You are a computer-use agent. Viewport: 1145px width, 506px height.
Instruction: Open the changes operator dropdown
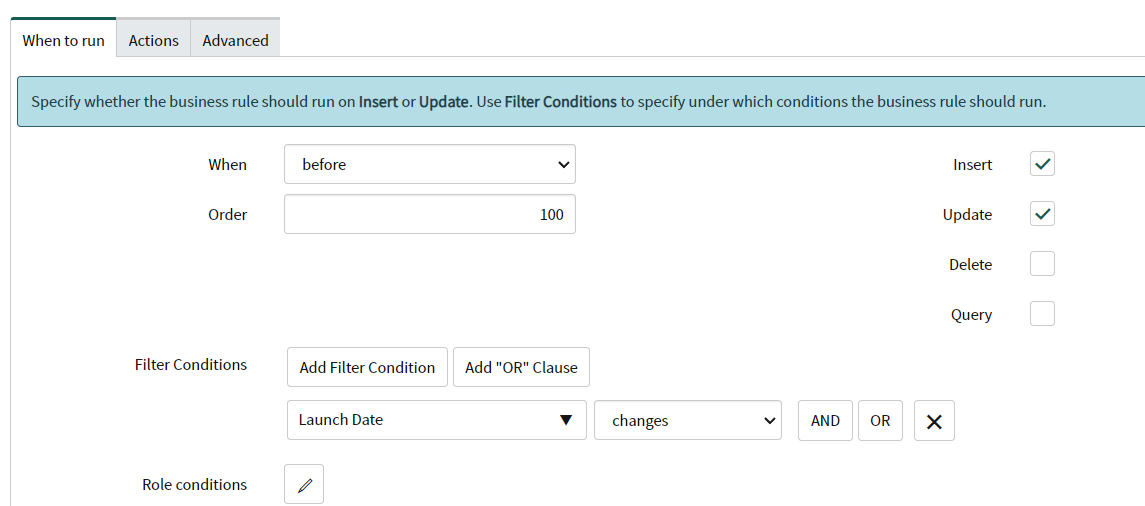pyautogui.click(x=688, y=421)
